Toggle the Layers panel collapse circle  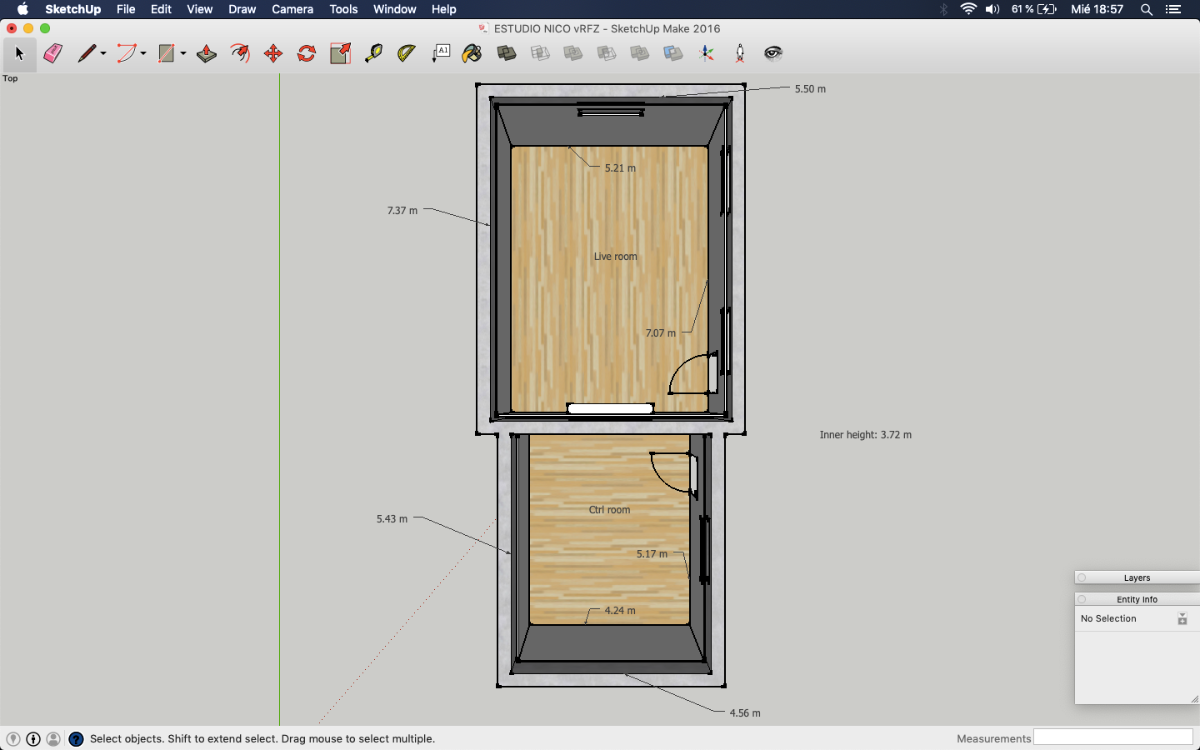pos(1082,578)
